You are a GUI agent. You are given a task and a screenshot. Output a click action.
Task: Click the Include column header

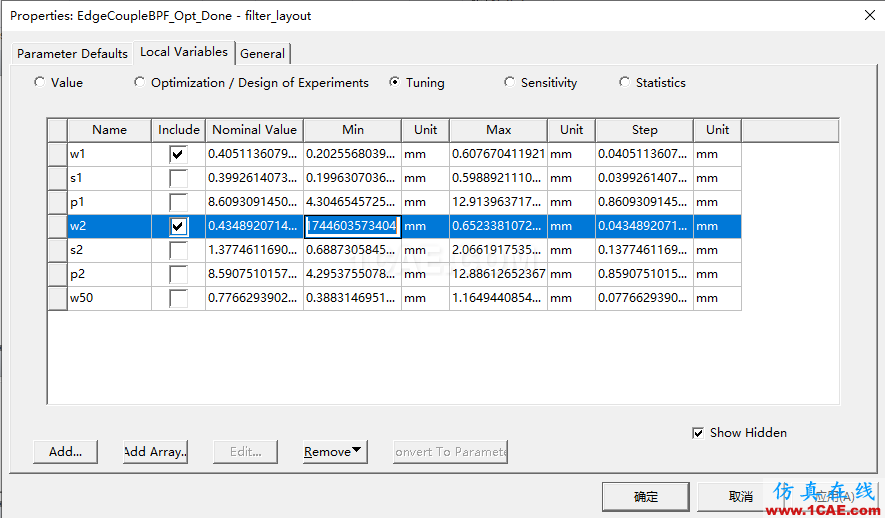click(x=178, y=130)
